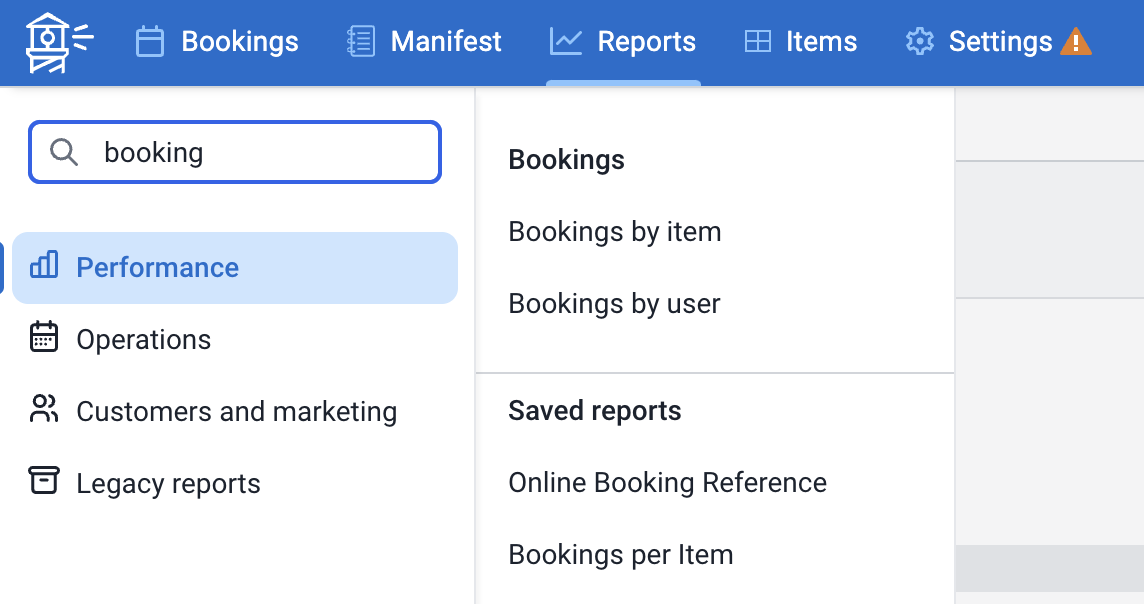
Task: Select the Customers and marketing category
Action: (x=236, y=411)
